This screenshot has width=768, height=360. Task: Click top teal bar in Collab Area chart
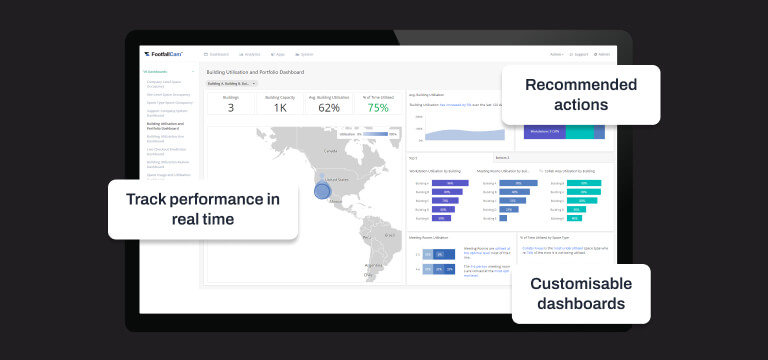click(x=584, y=183)
